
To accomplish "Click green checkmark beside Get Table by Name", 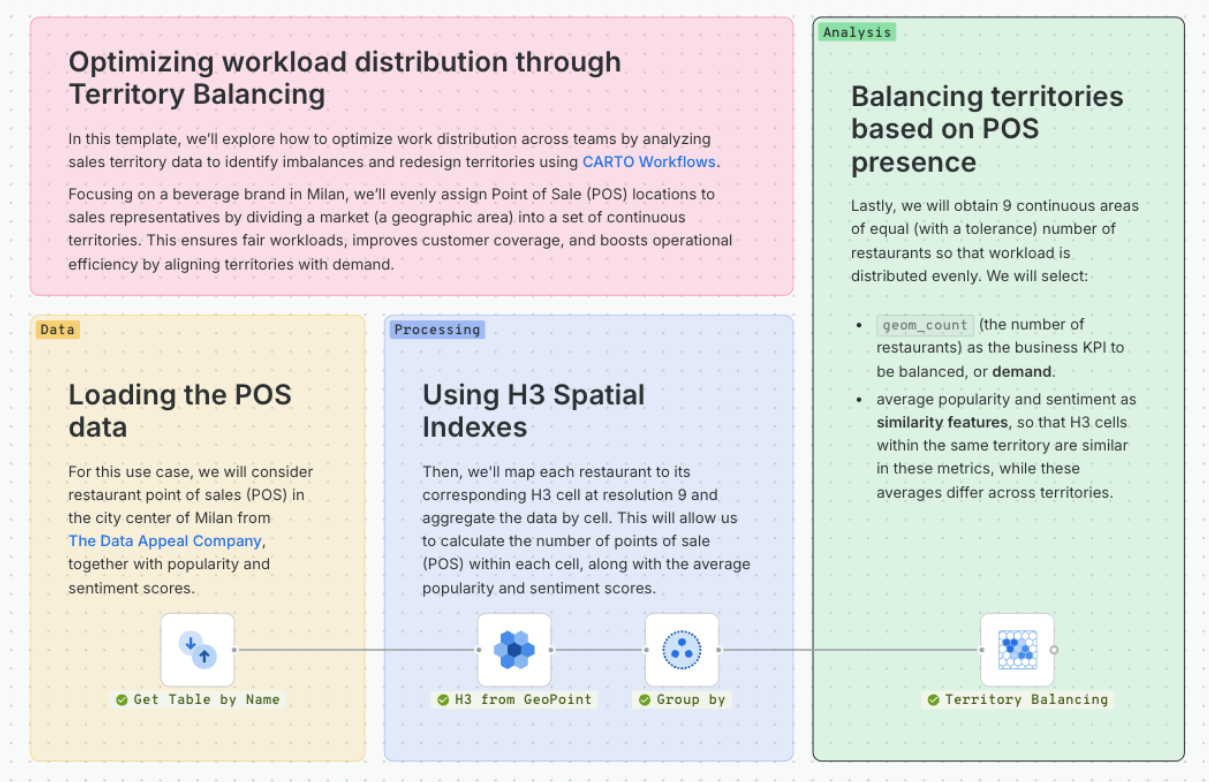I will pos(122,700).
